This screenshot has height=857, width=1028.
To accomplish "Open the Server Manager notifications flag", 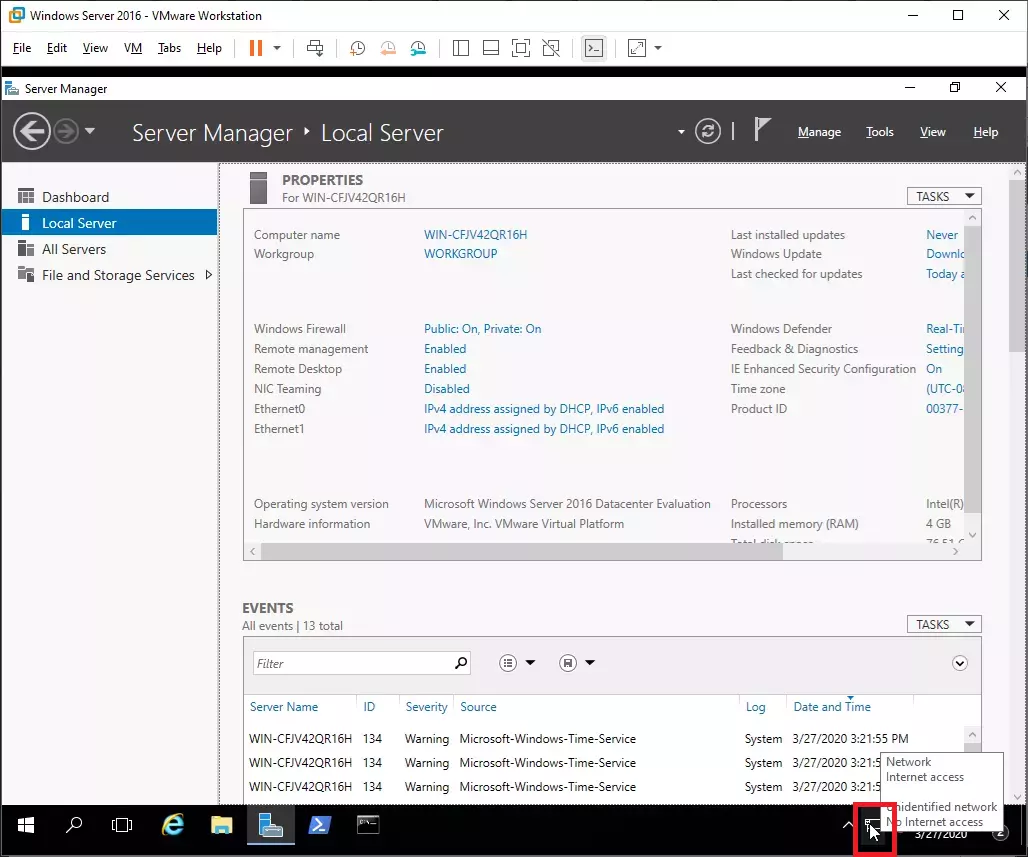I will [761, 130].
